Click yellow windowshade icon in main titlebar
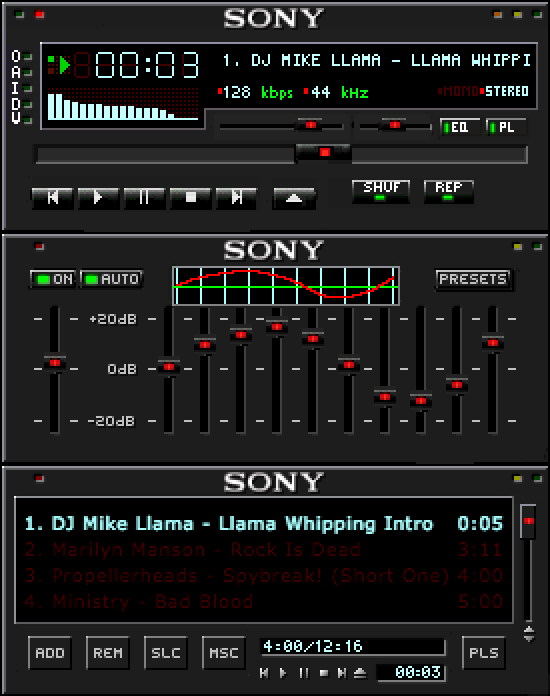 pyautogui.click(x=518, y=15)
